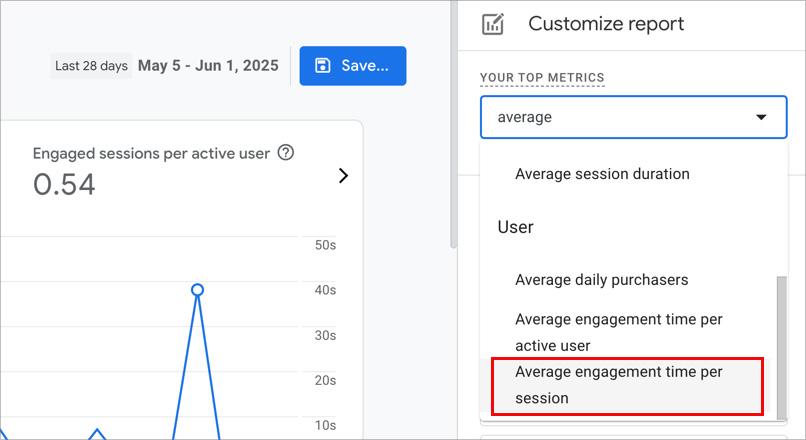Click the Save button
This screenshot has height=440, width=806.
353,66
